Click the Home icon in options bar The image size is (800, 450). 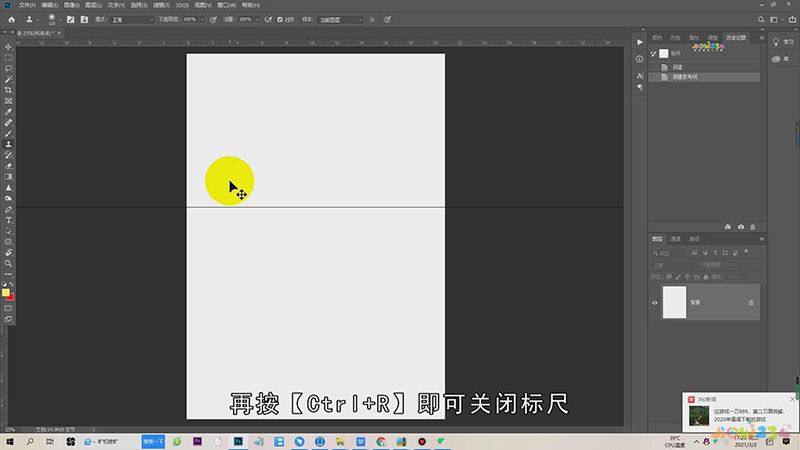click(x=12, y=19)
